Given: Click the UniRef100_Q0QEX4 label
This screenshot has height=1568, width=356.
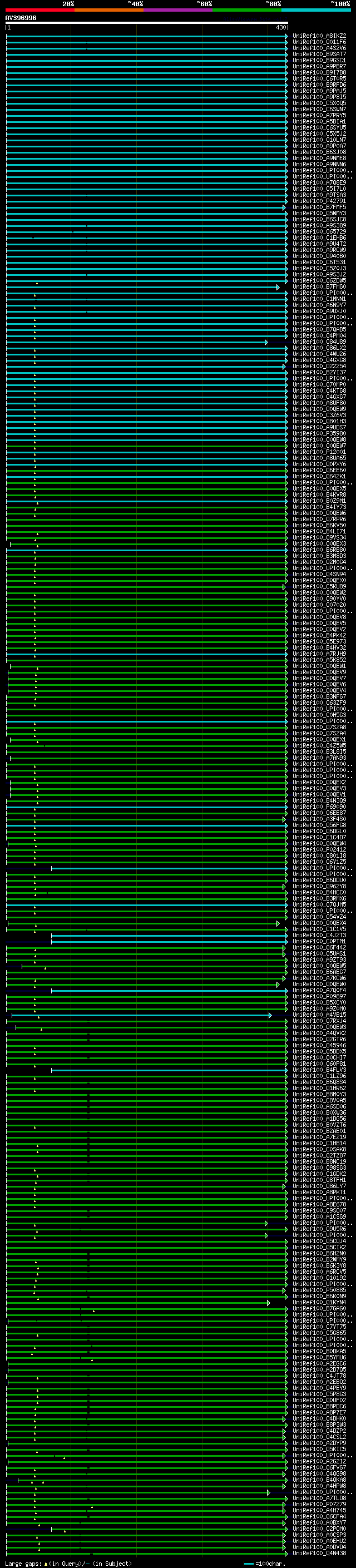Looking at the screenshot, I should (x=319, y=923).
